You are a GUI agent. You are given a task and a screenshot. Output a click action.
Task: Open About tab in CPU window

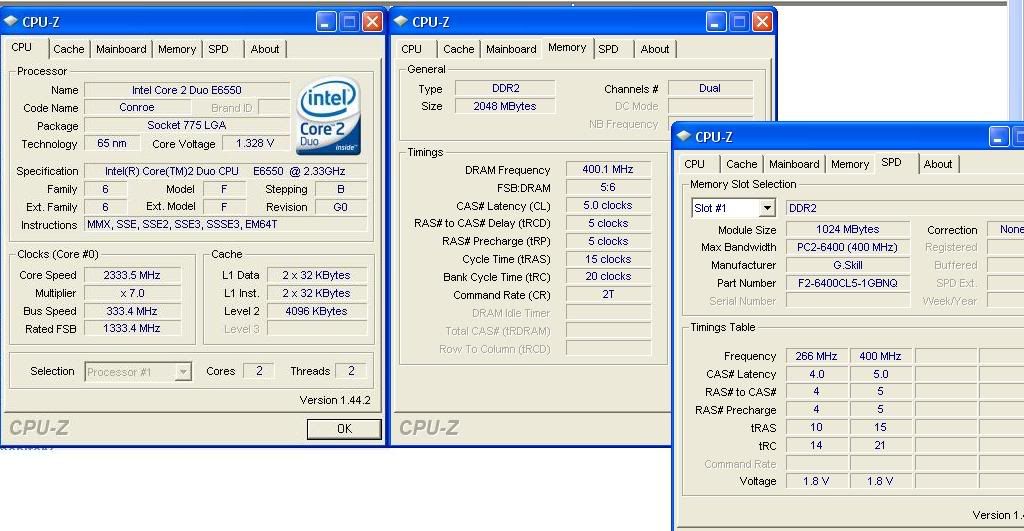tap(265, 49)
